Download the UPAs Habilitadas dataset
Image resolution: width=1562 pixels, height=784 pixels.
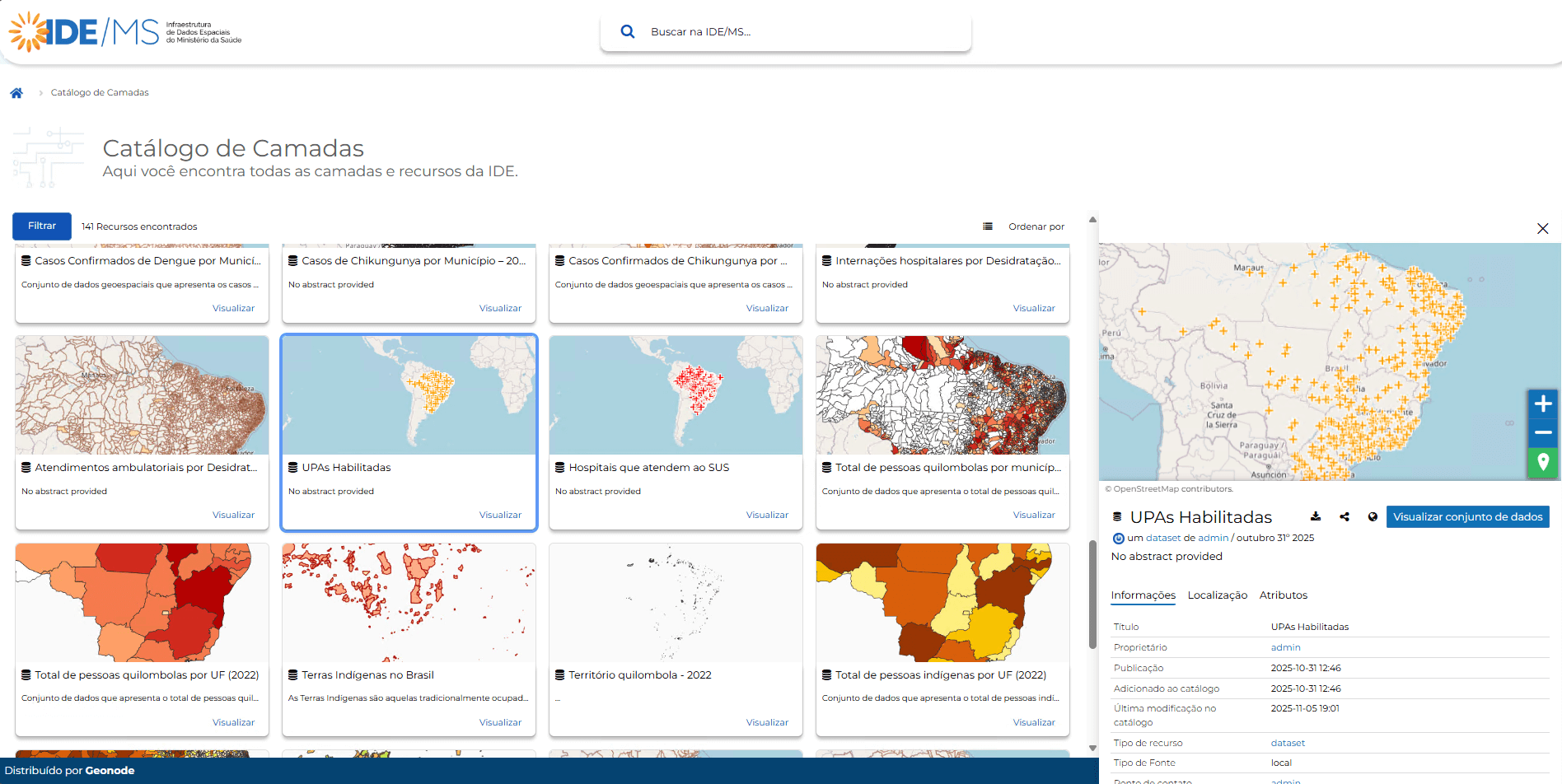[x=1316, y=517]
